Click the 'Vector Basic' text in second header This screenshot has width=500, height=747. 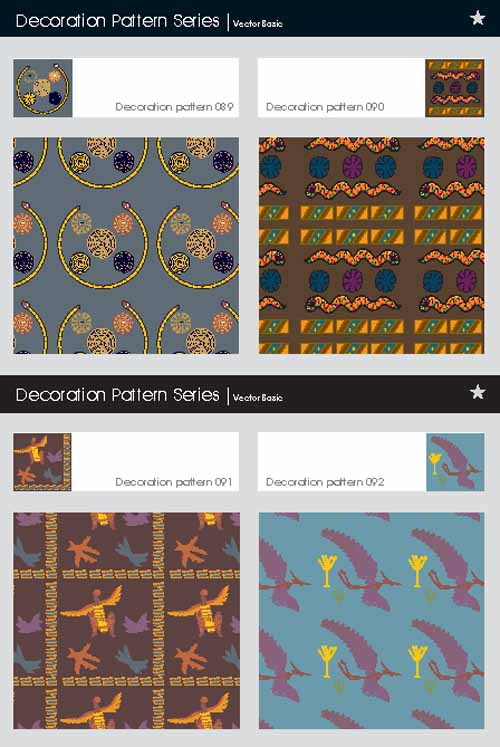pyautogui.click(x=258, y=397)
